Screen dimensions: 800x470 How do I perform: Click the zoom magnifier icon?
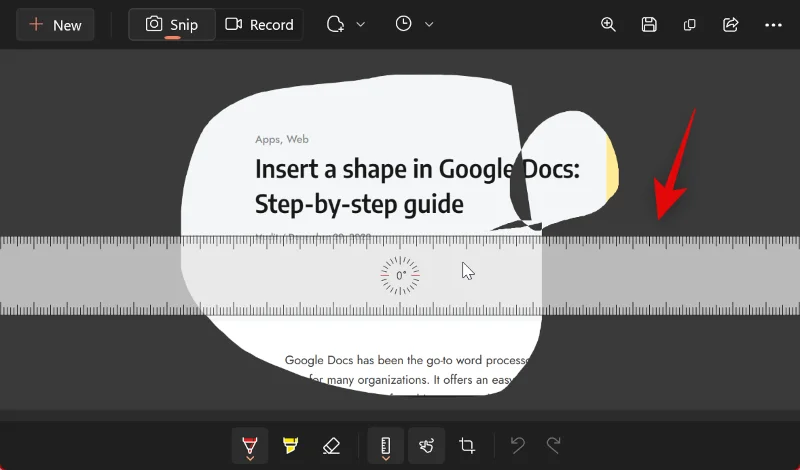click(x=608, y=25)
